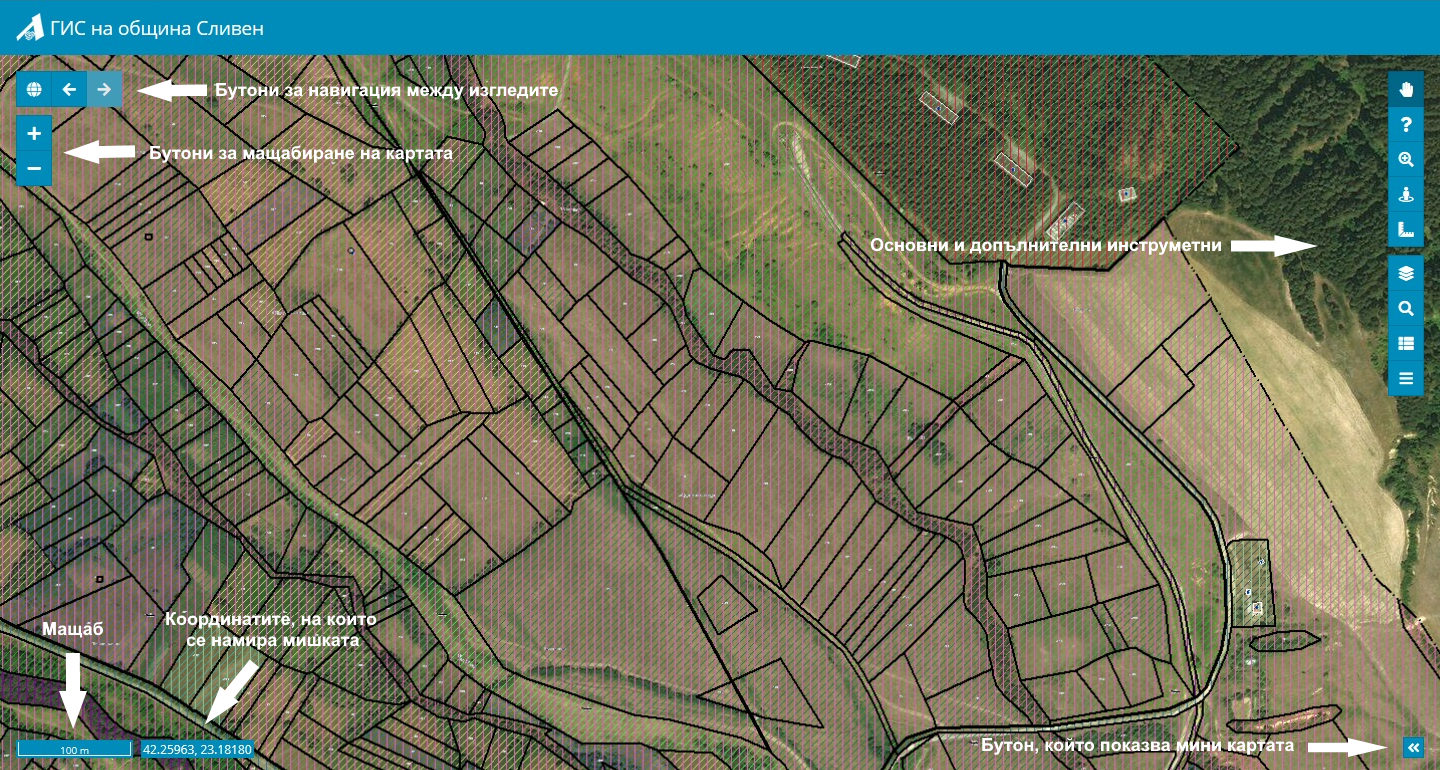
Task: Open the layers panel
Action: pyautogui.click(x=1406, y=273)
